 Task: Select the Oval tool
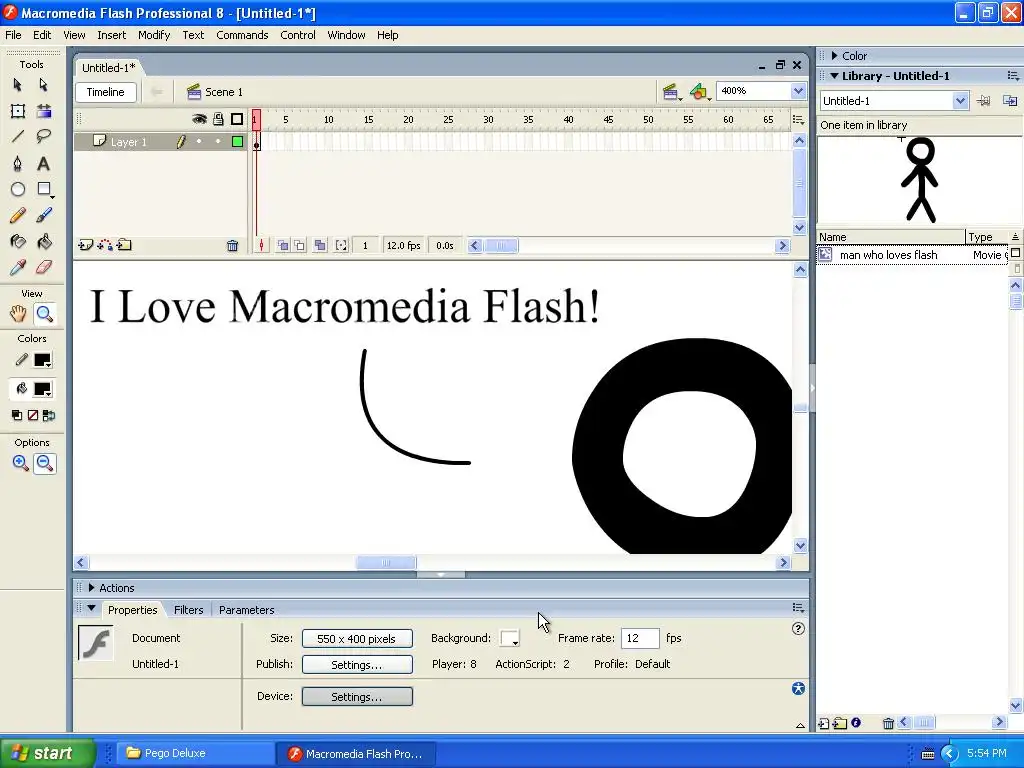(18, 189)
